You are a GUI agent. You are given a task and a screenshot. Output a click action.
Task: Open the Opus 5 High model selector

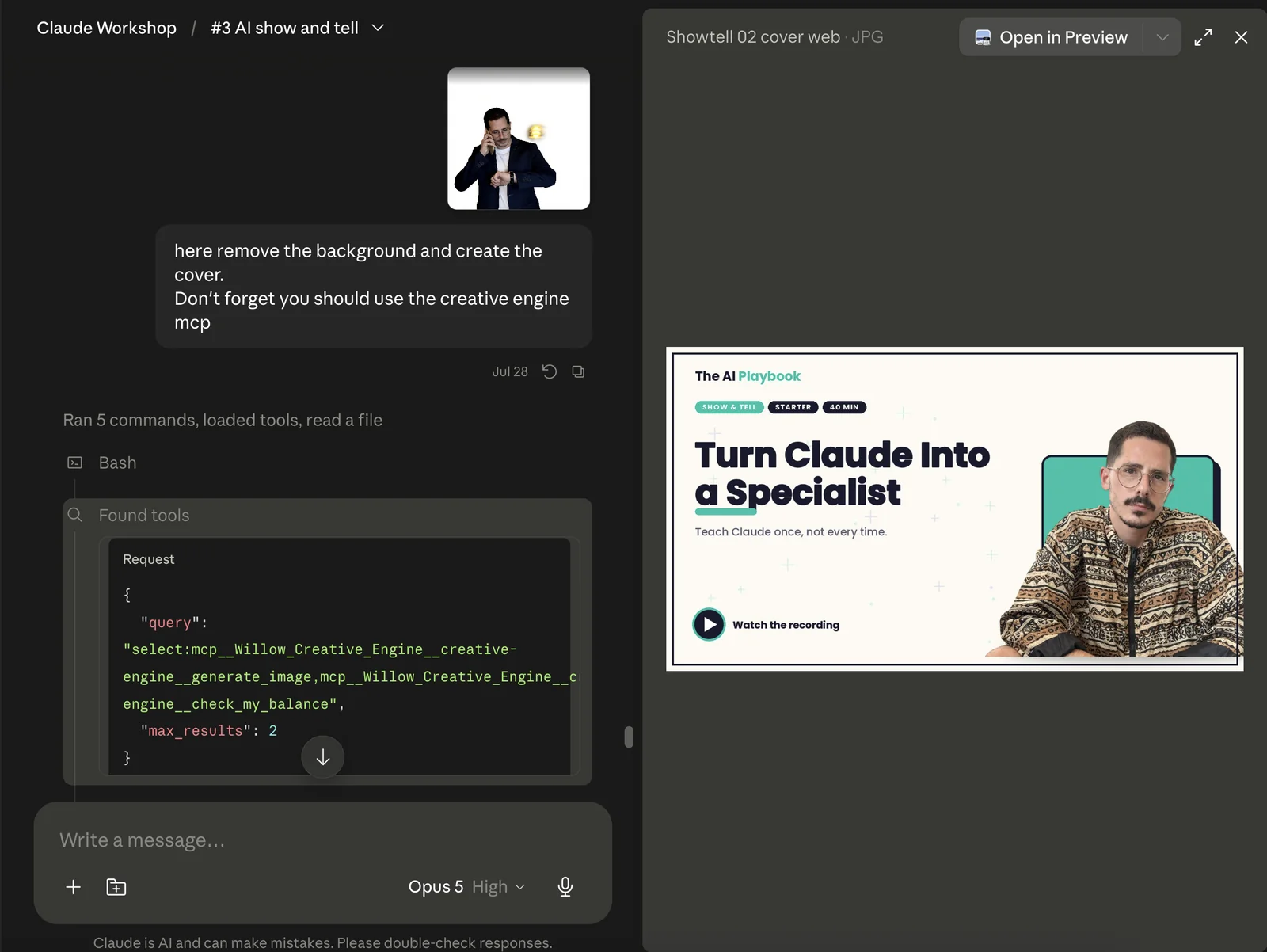point(466,887)
